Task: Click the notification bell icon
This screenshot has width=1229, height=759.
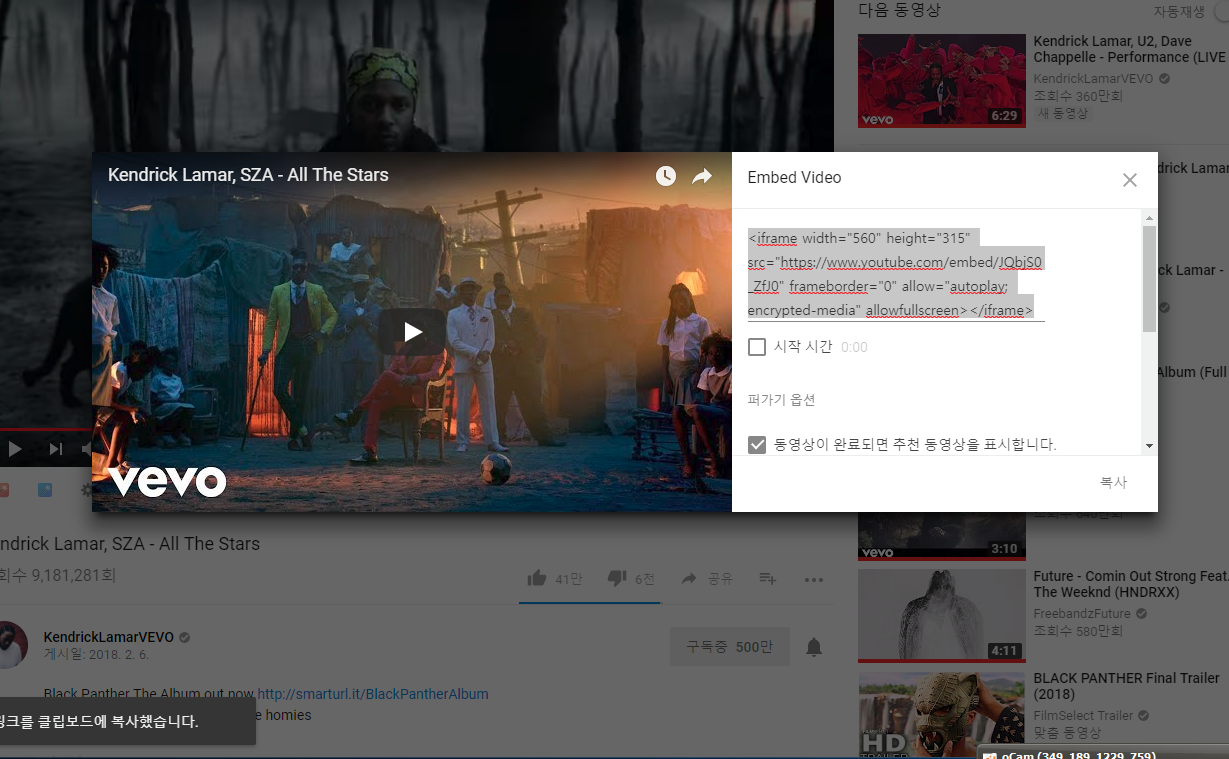Action: [x=814, y=647]
